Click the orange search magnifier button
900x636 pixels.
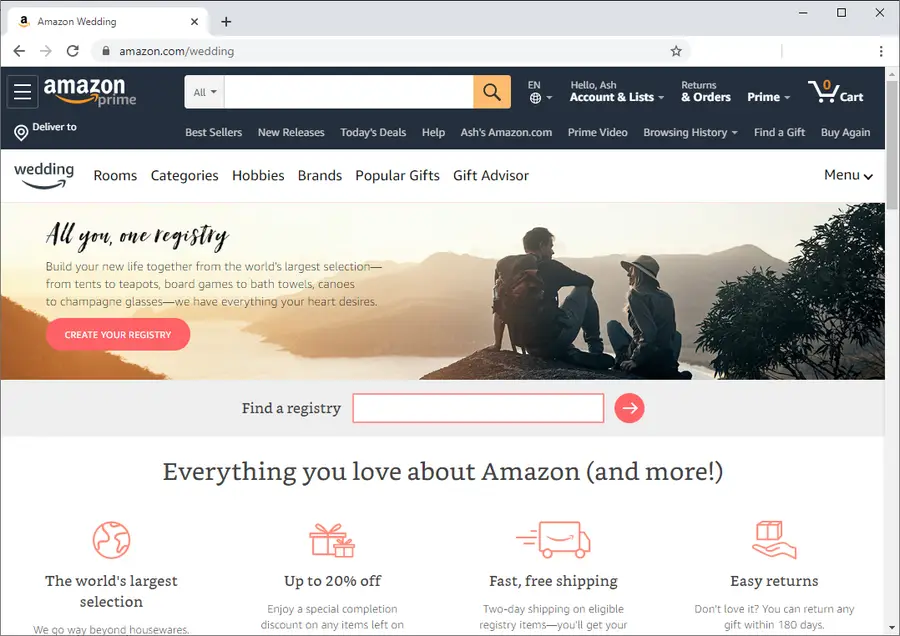click(x=492, y=92)
